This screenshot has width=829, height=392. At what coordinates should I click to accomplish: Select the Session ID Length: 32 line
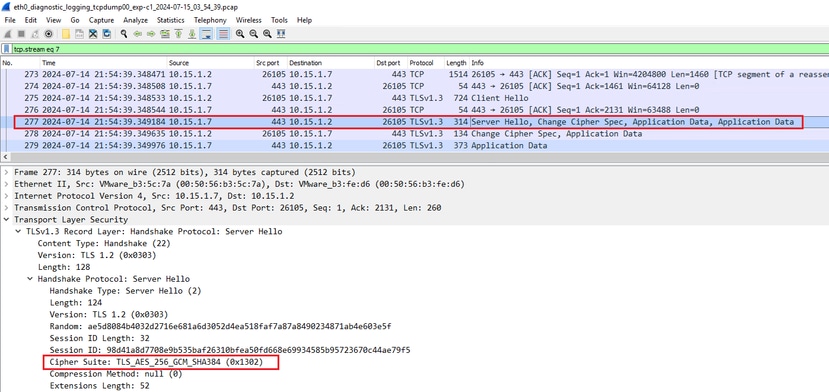tap(99, 338)
